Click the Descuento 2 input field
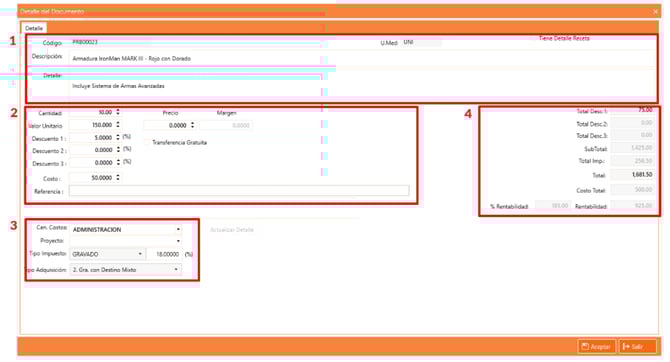The height and width of the screenshot is (362, 670). 92,150
